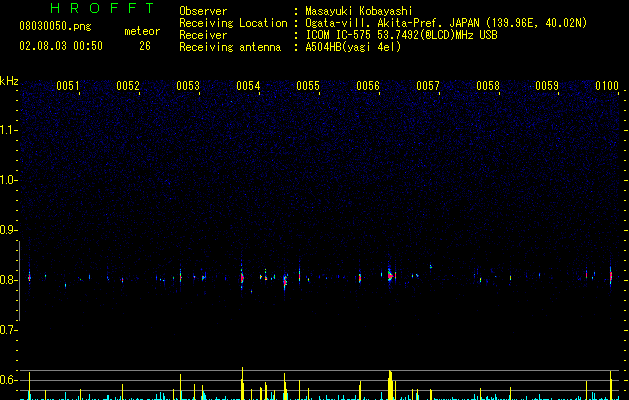Click the date stamp 02.08.03 00:50

[x=61, y=46]
